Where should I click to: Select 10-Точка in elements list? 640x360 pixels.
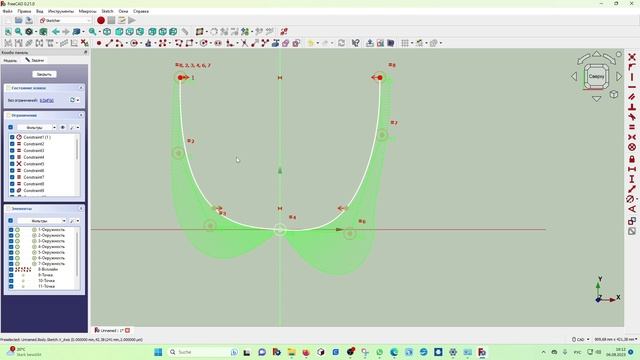tap(46, 281)
